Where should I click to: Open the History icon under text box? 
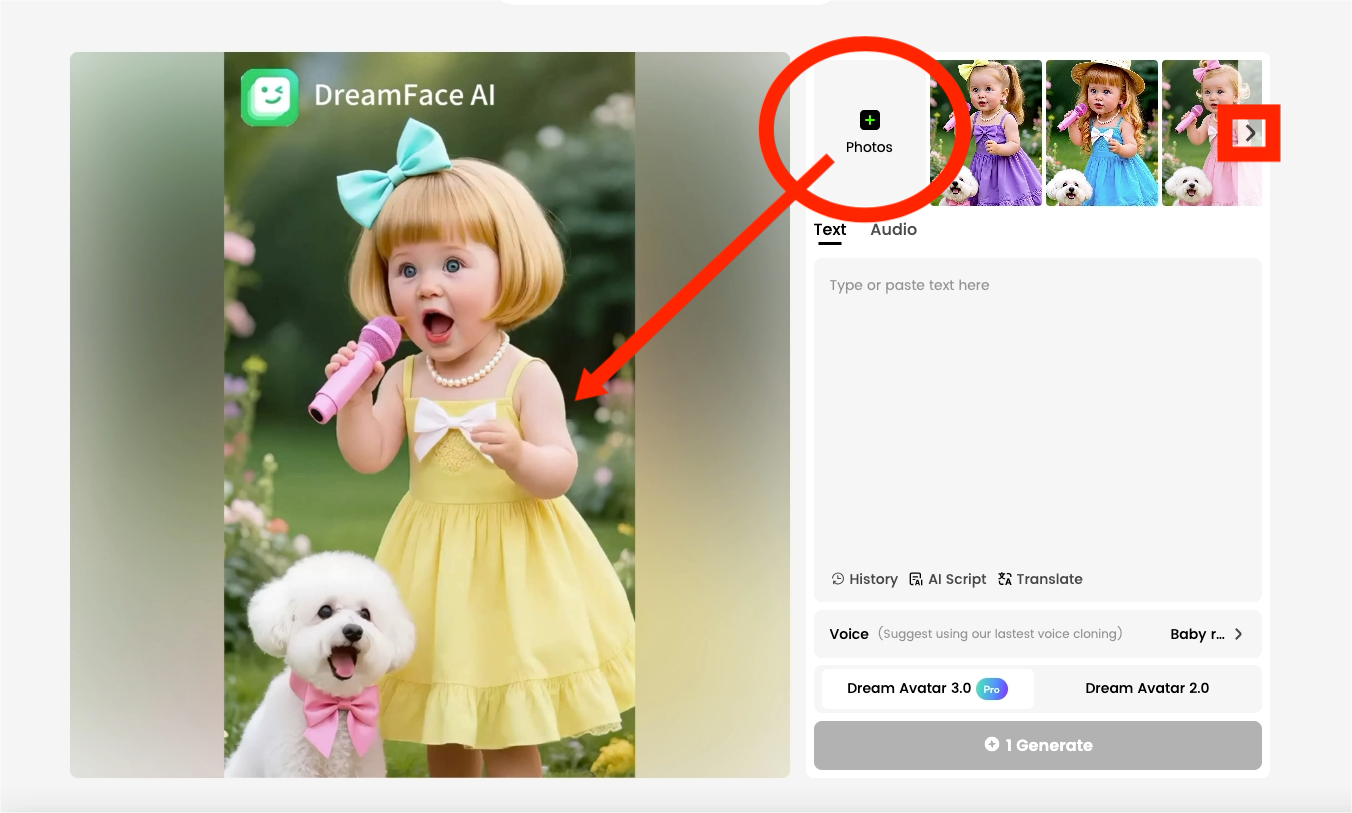point(838,579)
